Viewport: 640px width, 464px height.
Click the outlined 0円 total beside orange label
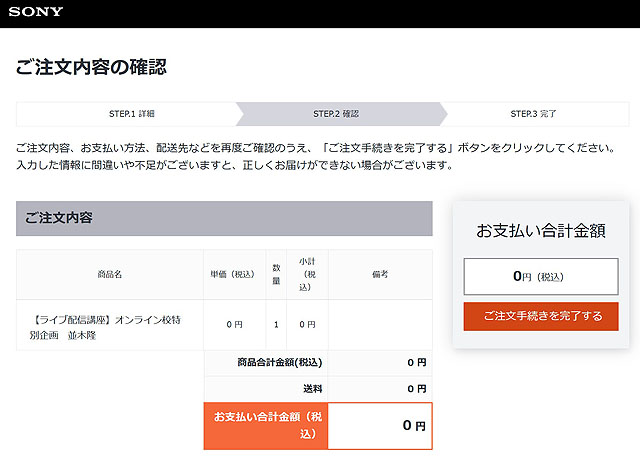[x=380, y=425]
